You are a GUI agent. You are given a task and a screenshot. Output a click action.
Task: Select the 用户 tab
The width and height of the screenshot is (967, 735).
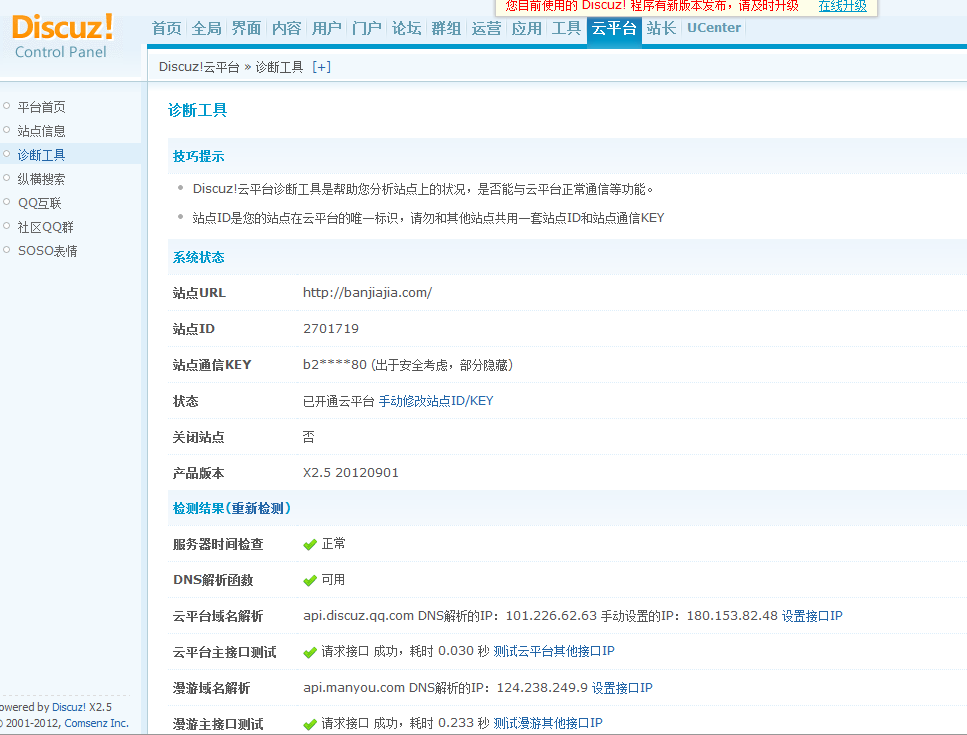pos(327,28)
